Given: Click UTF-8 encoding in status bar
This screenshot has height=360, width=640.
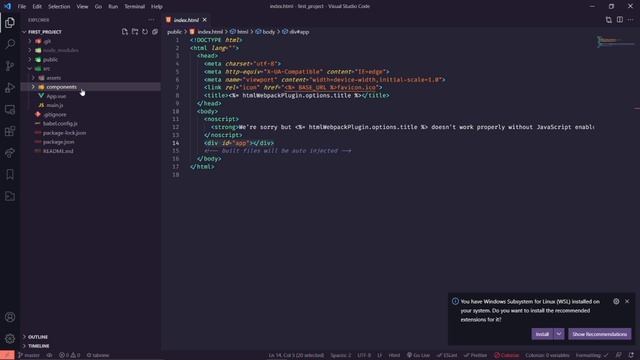Looking at the screenshot, I should (x=364, y=355).
